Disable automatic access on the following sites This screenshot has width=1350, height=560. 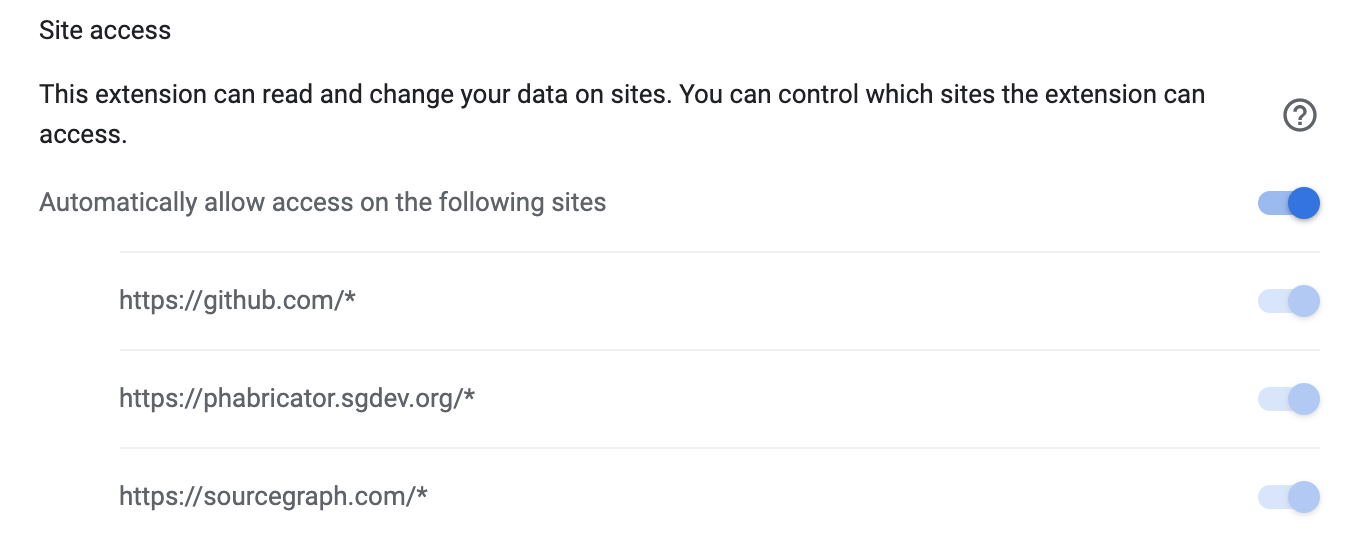pyautogui.click(x=1289, y=203)
